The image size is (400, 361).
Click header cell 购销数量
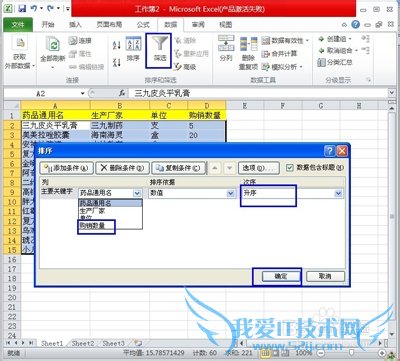(x=207, y=115)
